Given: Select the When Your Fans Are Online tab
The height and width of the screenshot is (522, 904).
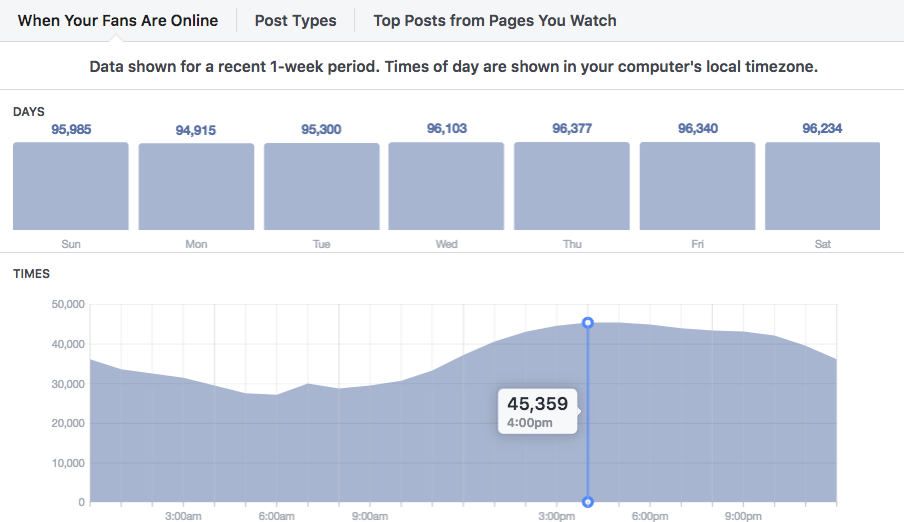Looking at the screenshot, I should point(118,20).
